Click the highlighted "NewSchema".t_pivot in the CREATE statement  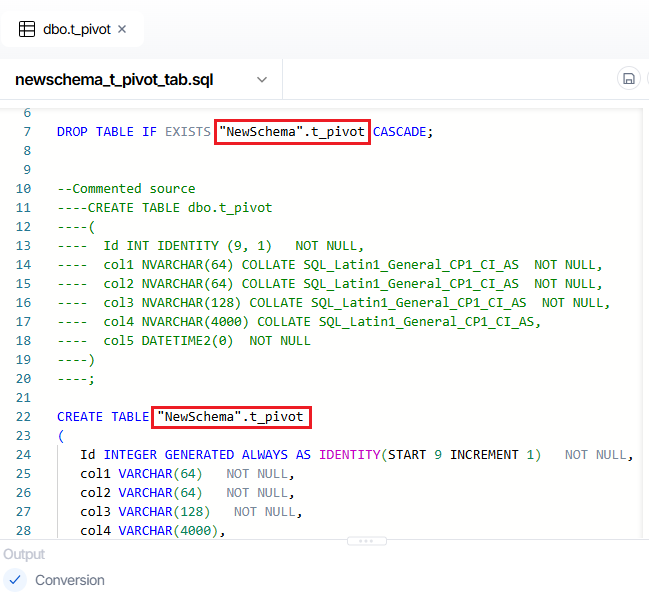pos(232,416)
